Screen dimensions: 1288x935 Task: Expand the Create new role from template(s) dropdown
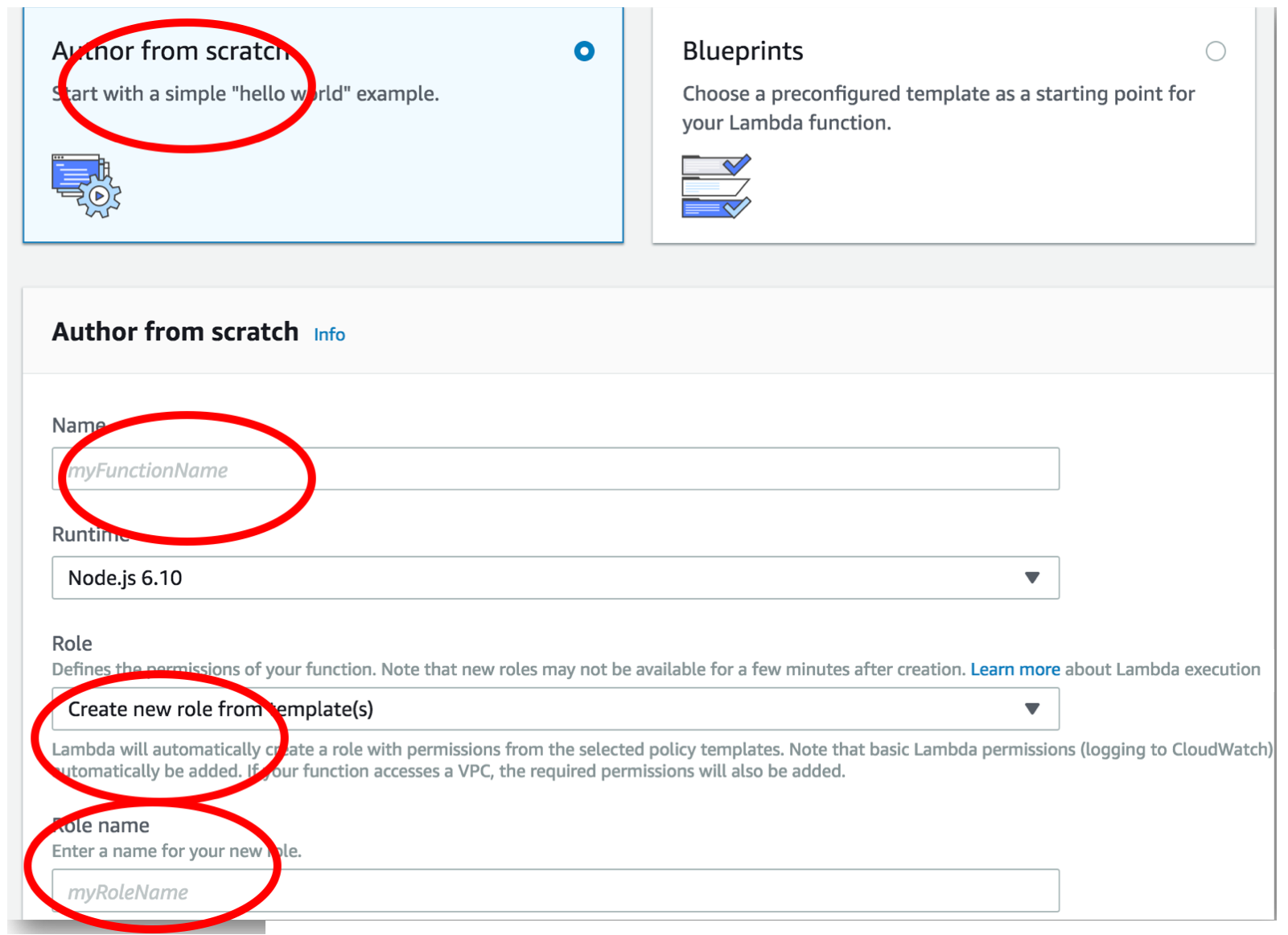(x=555, y=709)
